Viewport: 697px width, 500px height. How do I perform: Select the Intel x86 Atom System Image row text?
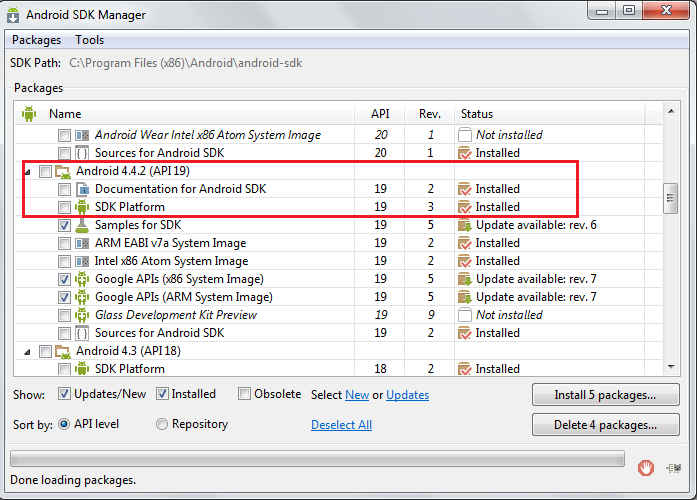(172, 261)
